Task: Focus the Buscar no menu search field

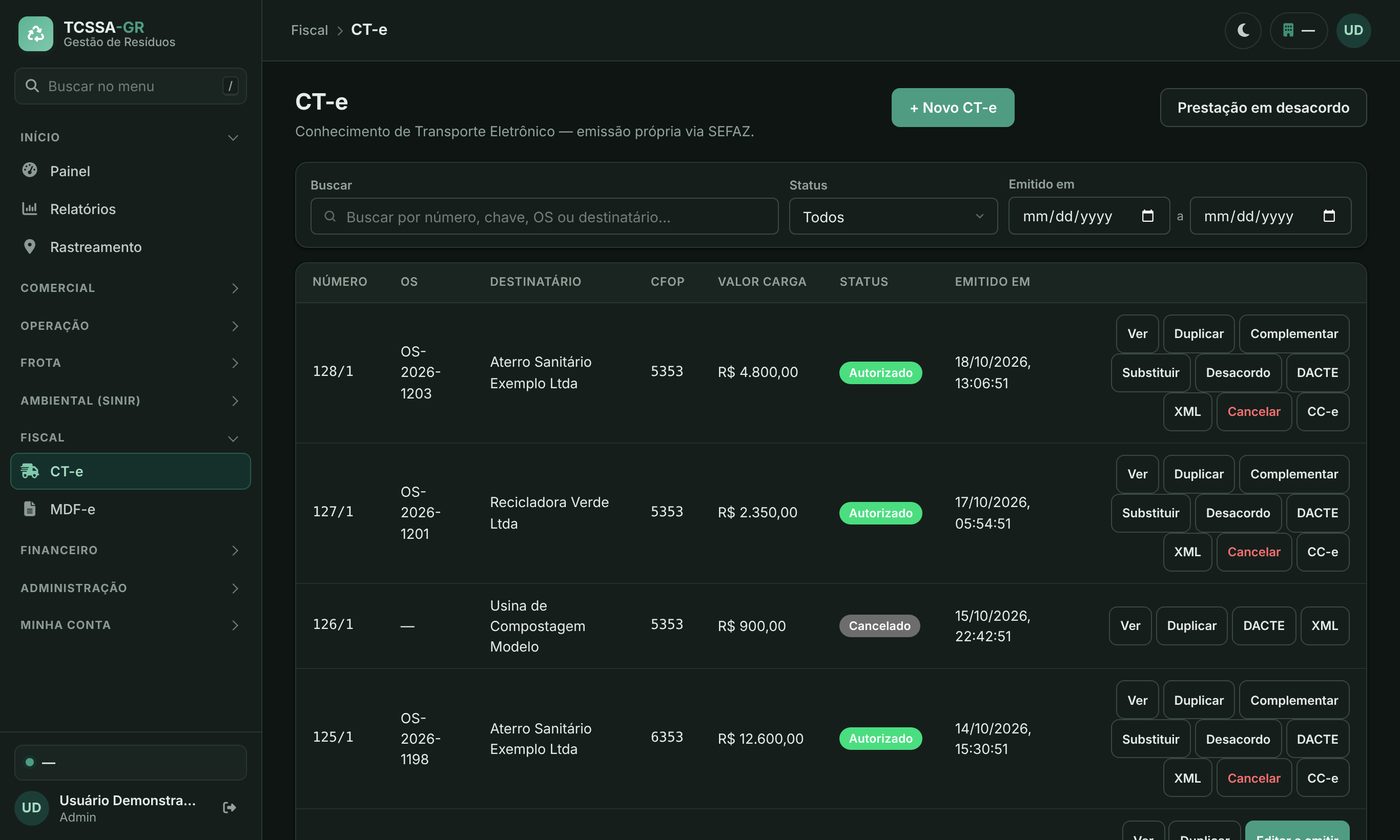Action: (130, 86)
